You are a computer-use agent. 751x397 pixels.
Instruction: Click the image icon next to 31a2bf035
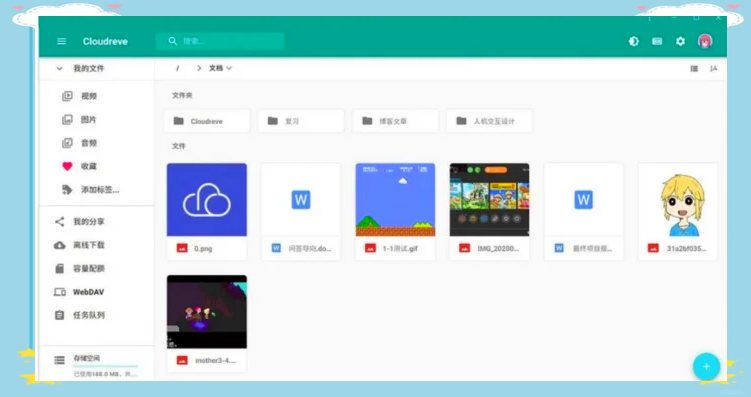[653, 248]
